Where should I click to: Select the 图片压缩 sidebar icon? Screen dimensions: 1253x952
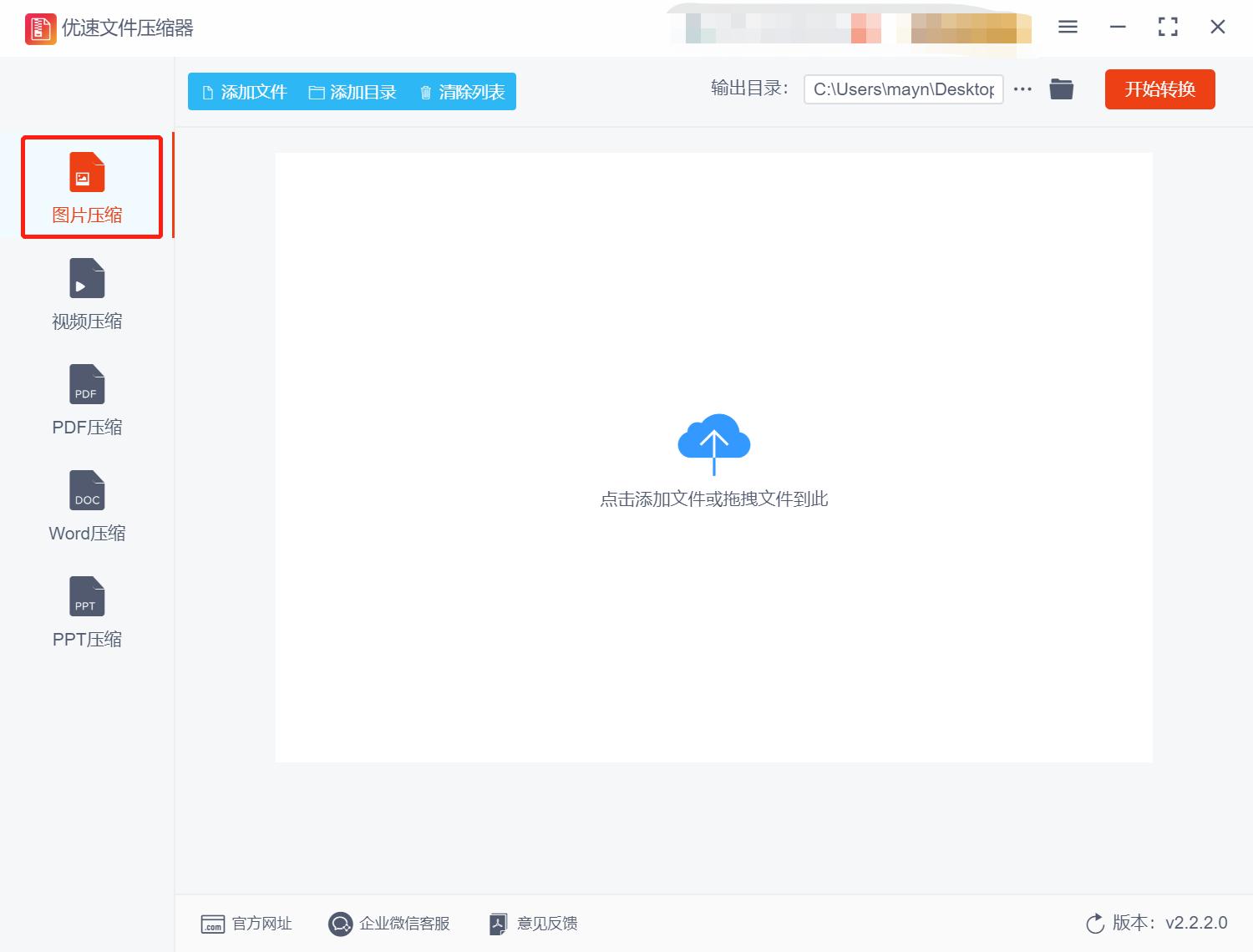click(86, 174)
